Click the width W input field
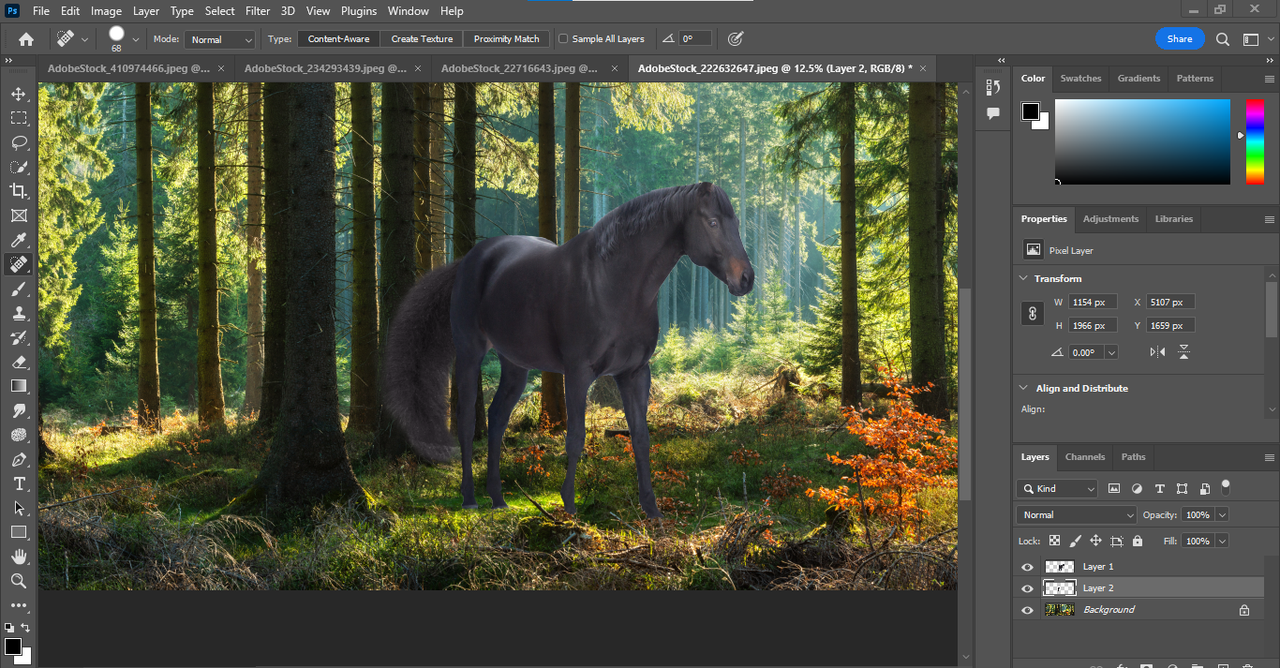The width and height of the screenshot is (1280, 668). click(1093, 302)
